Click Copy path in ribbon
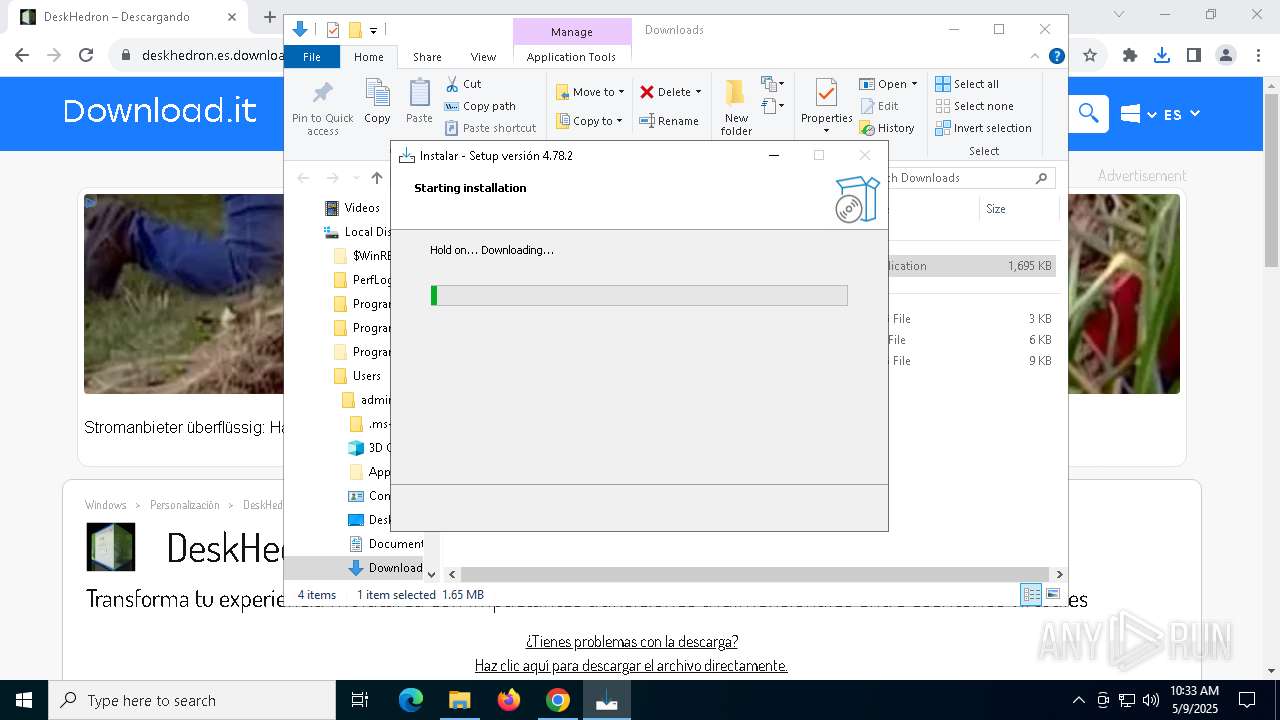 [x=480, y=106]
